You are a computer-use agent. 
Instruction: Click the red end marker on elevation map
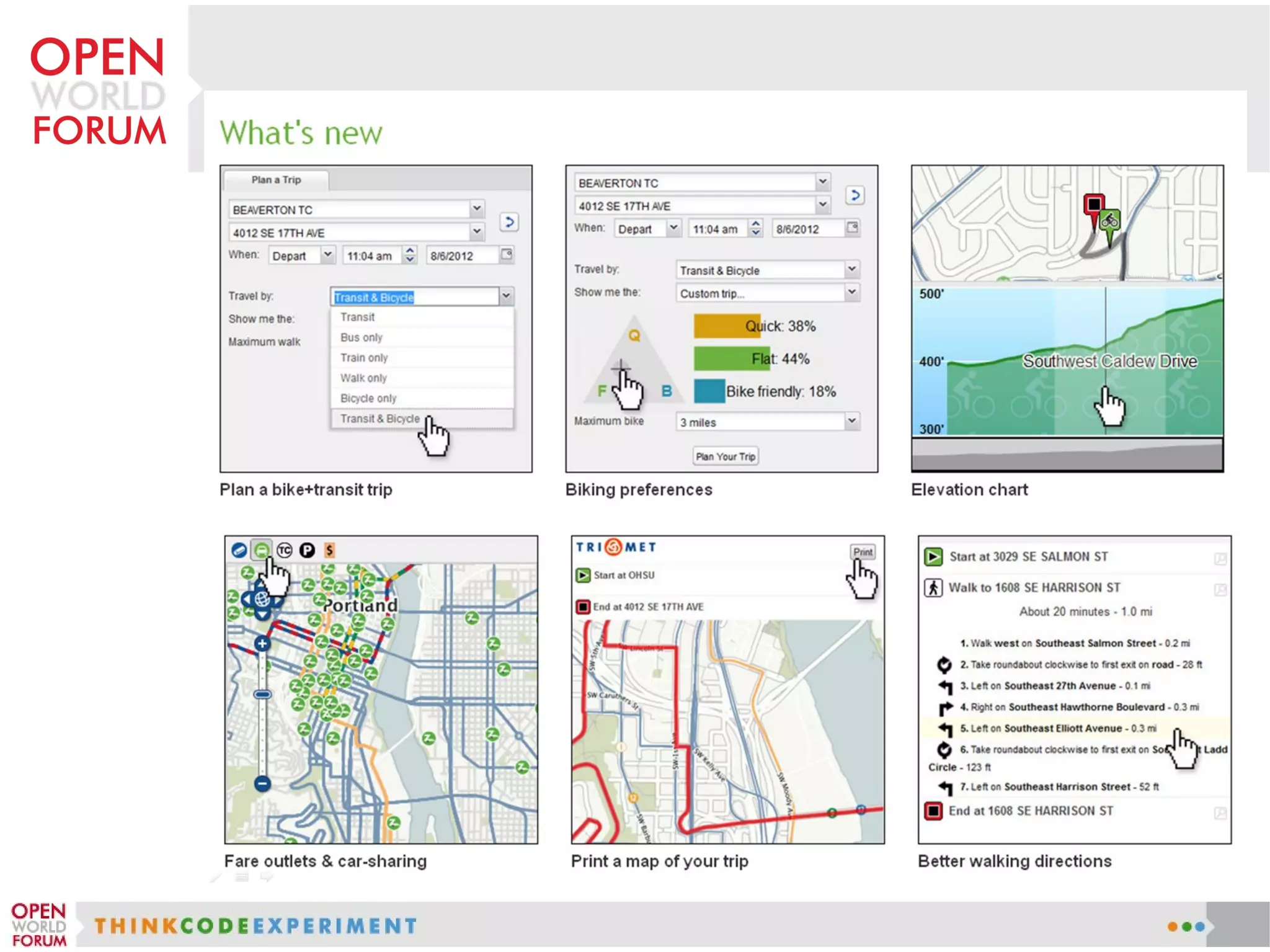[1094, 205]
